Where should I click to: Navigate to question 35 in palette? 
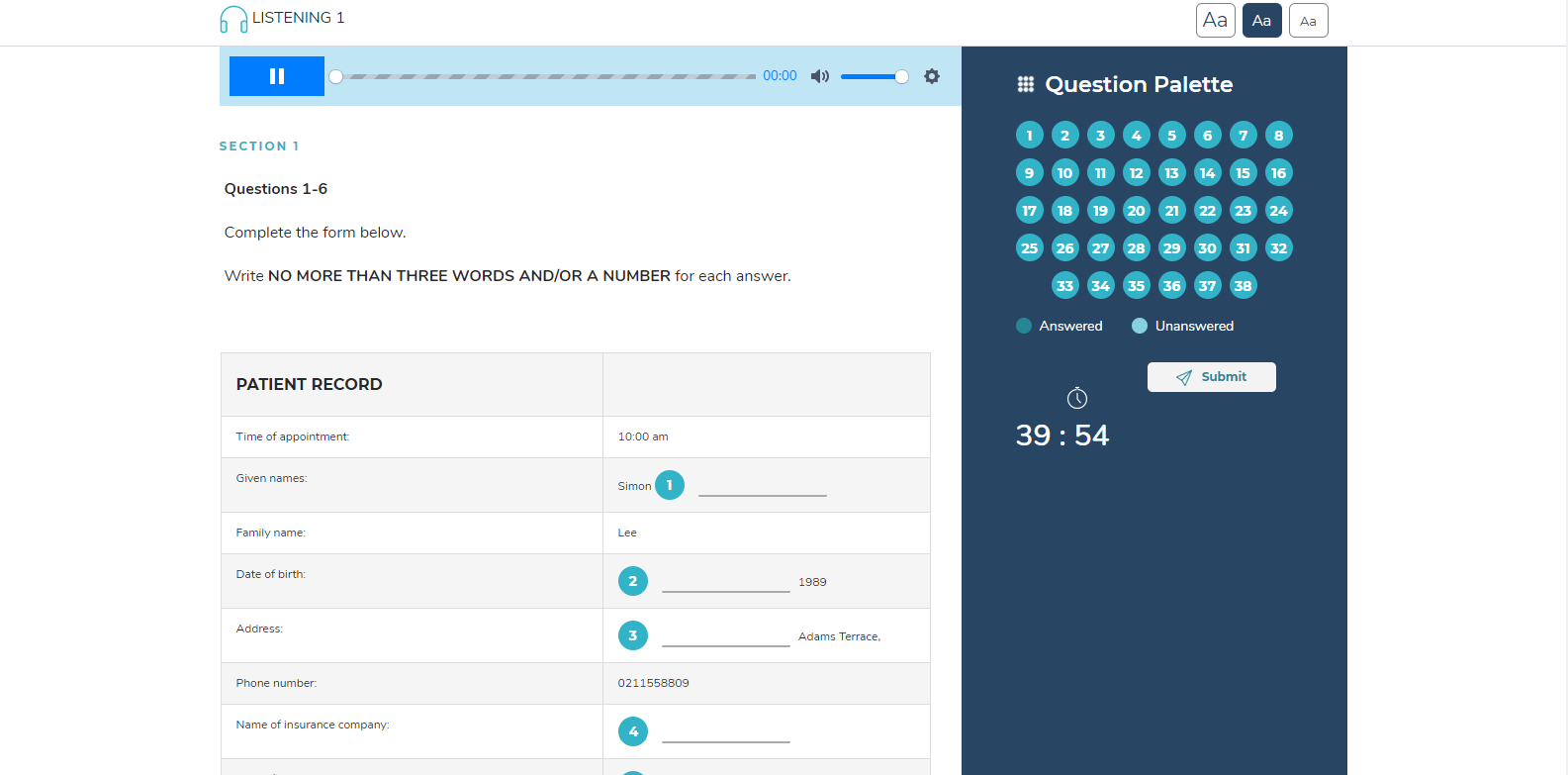[1137, 286]
